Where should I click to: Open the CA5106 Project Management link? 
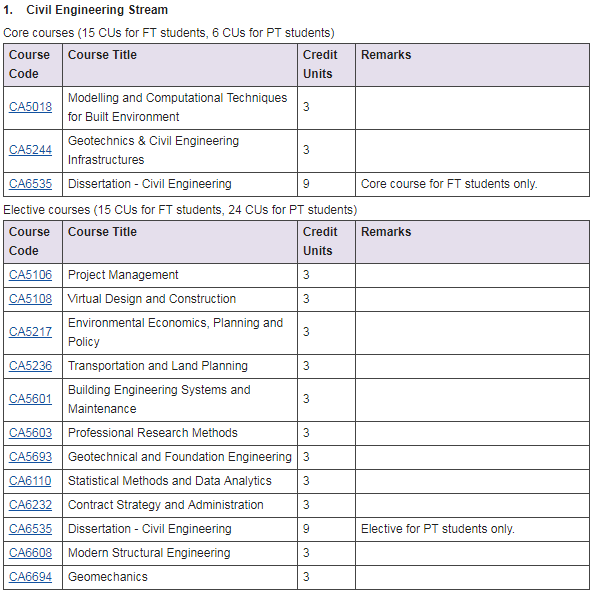coord(30,275)
